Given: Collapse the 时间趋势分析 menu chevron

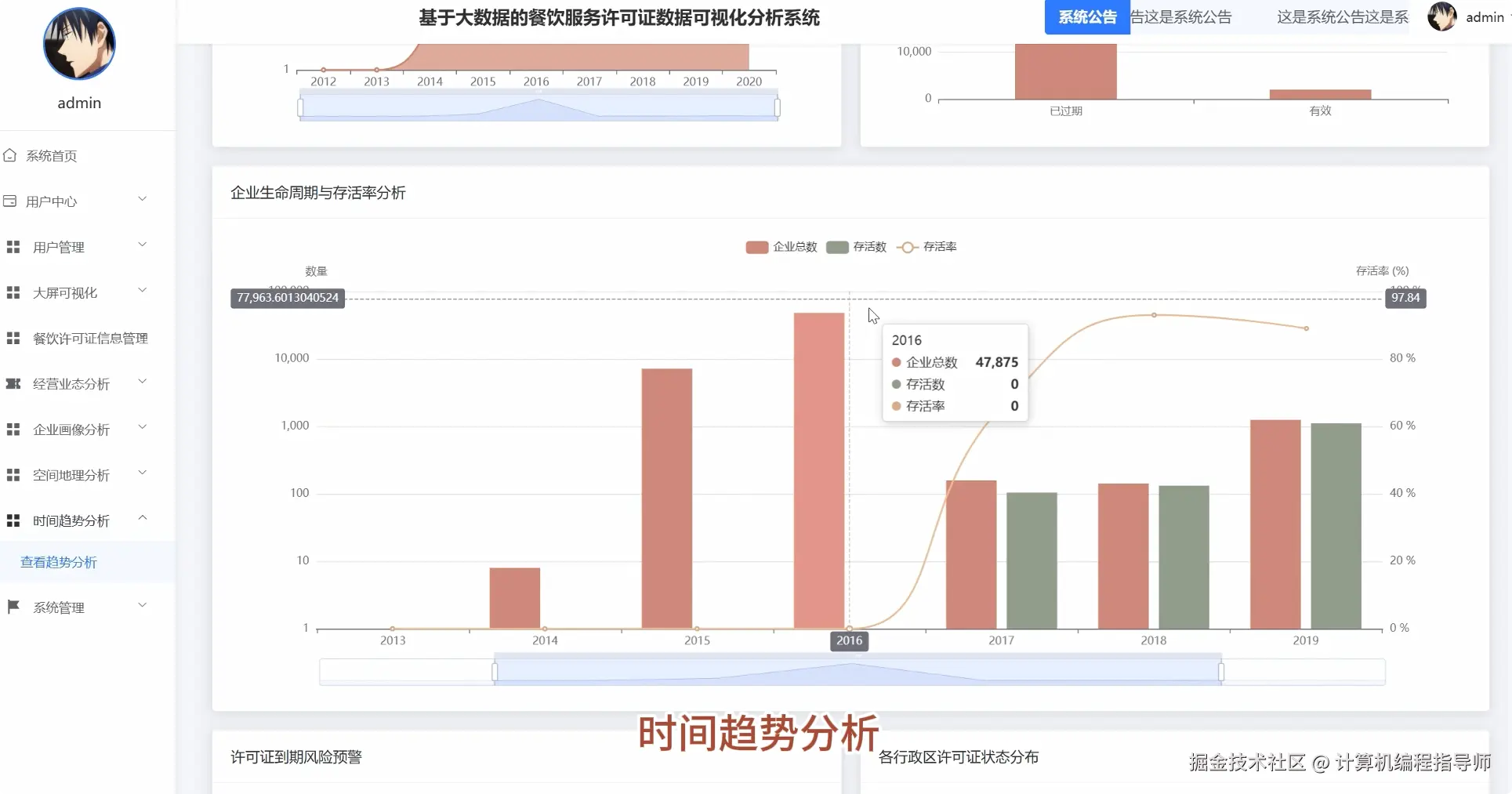Looking at the screenshot, I should coord(143,518).
